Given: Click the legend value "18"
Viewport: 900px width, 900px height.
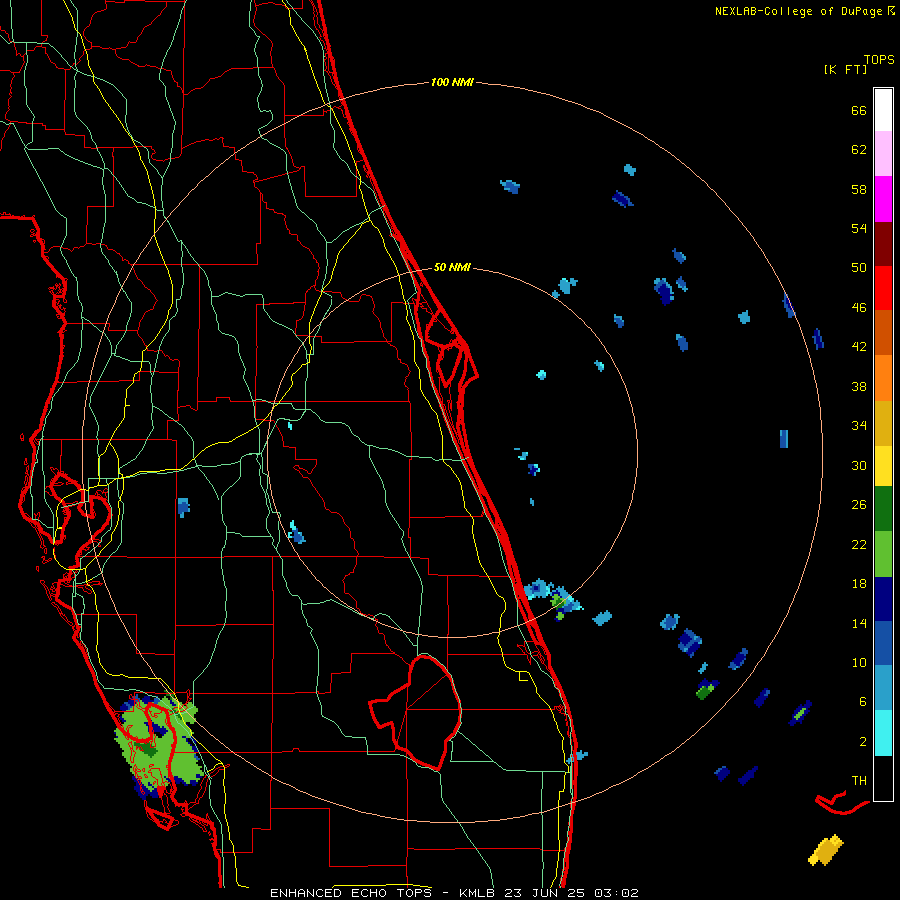Looking at the screenshot, I should (x=859, y=584).
